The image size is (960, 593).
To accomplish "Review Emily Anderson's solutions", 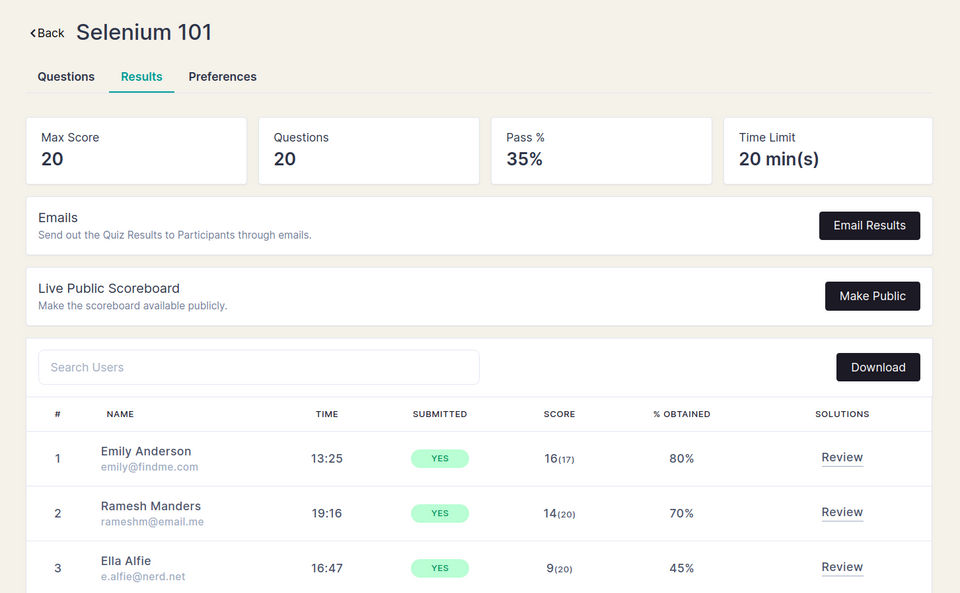I will pos(842,458).
